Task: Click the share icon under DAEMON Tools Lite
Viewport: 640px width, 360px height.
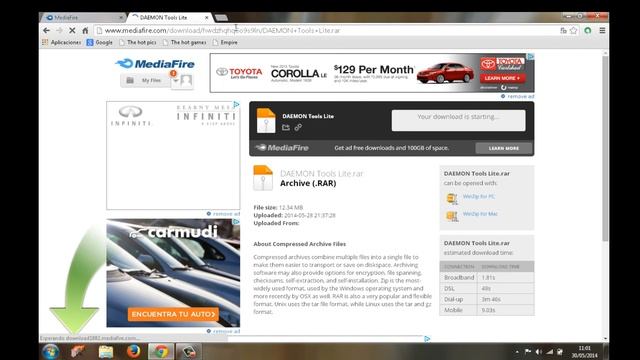Action: point(286,127)
